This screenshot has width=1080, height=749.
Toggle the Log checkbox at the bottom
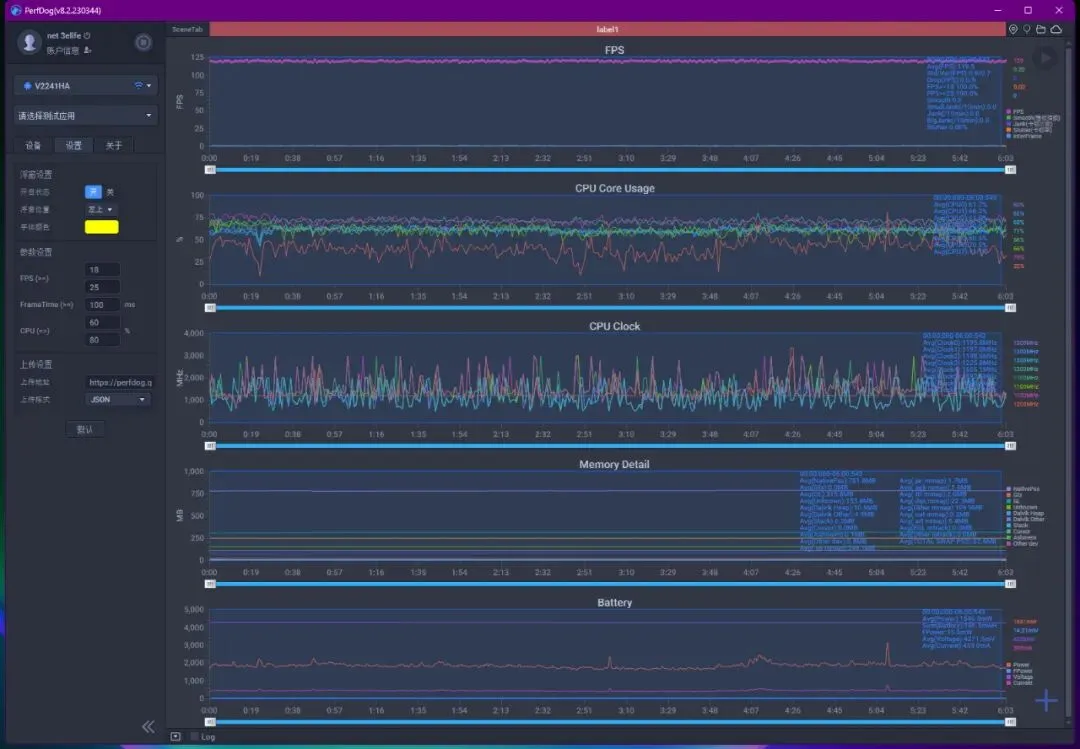point(195,737)
